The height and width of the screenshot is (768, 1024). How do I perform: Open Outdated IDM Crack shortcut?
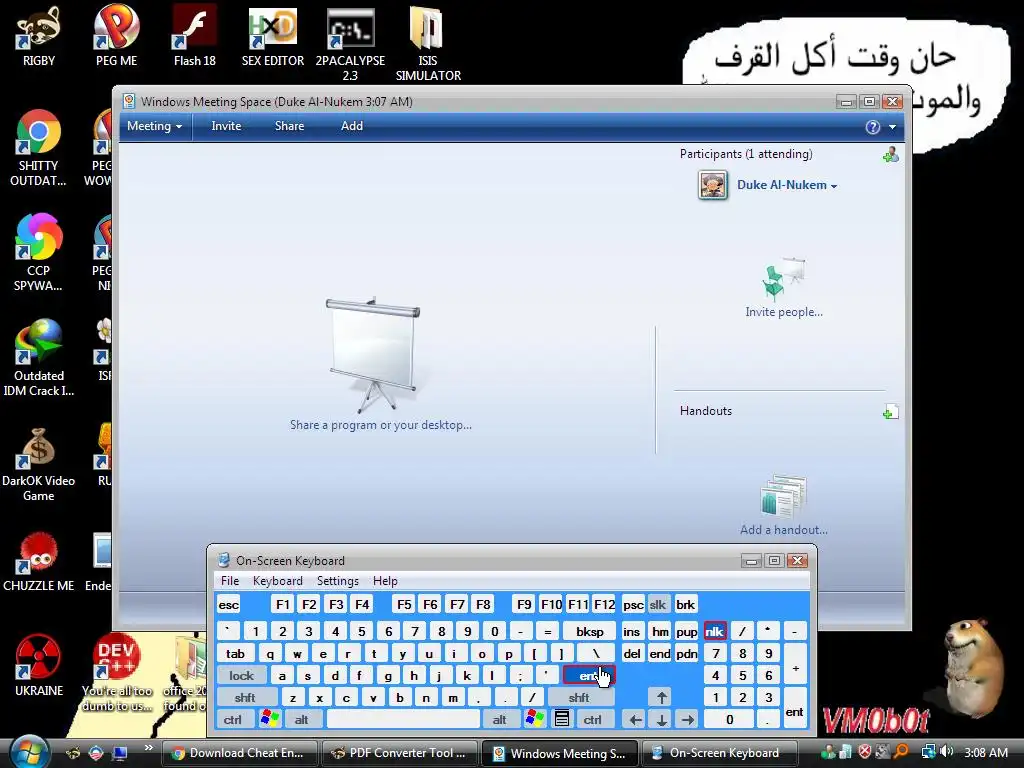(x=39, y=358)
